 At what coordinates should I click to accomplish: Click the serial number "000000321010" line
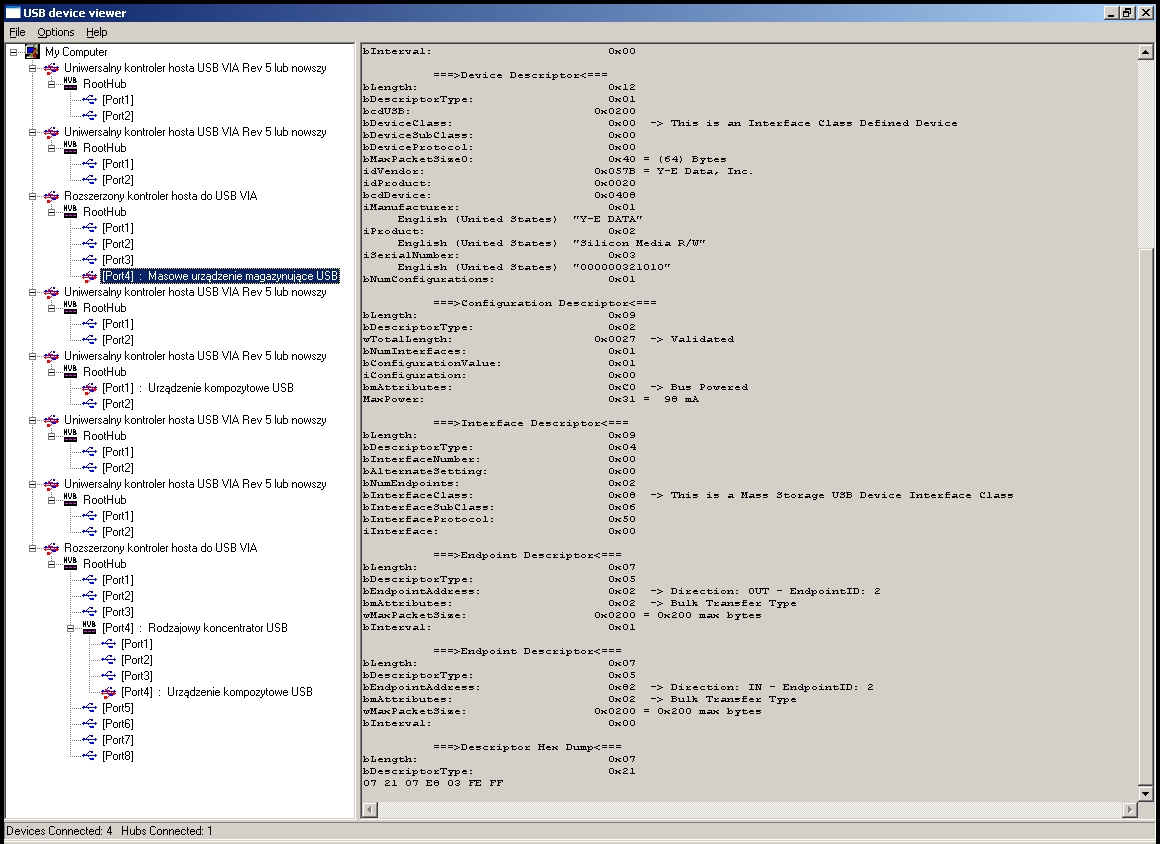pyautogui.click(x=533, y=267)
